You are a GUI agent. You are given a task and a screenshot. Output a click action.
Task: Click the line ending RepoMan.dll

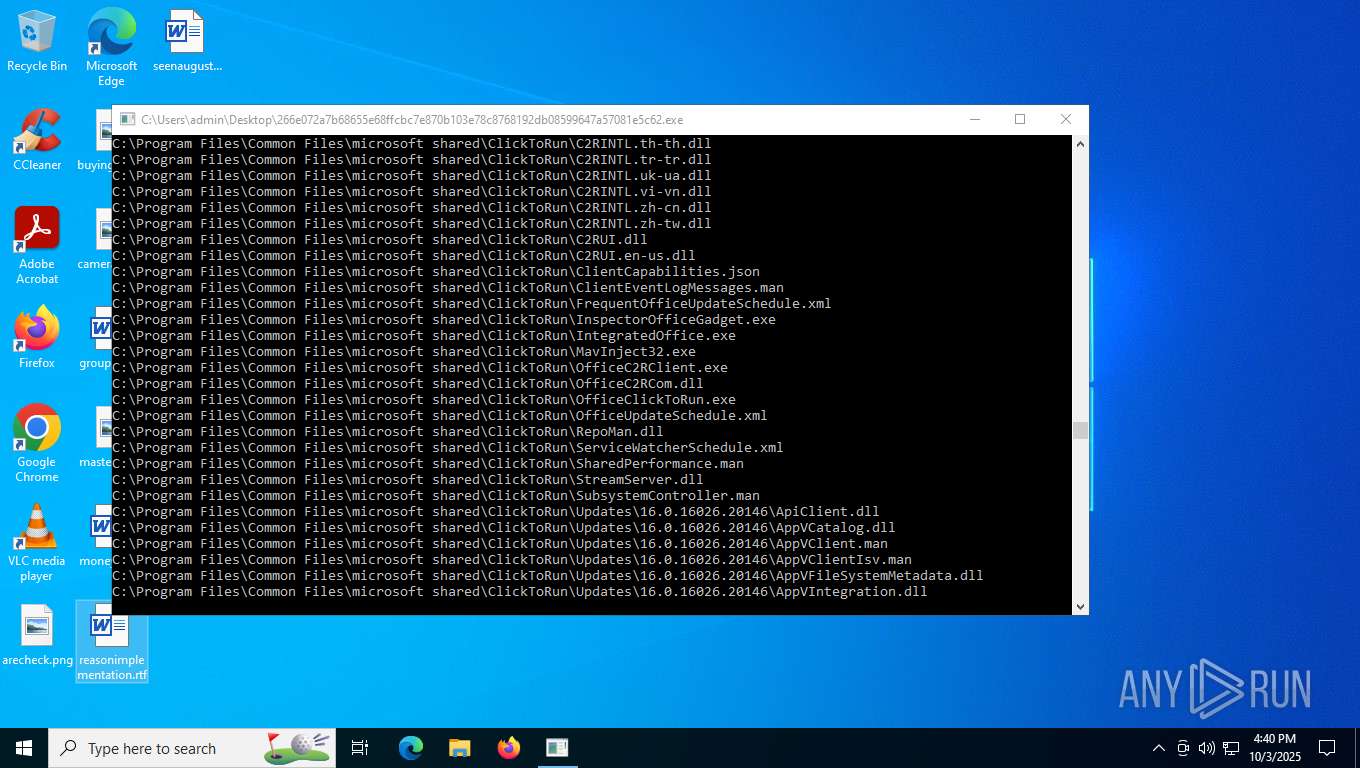tap(388, 432)
